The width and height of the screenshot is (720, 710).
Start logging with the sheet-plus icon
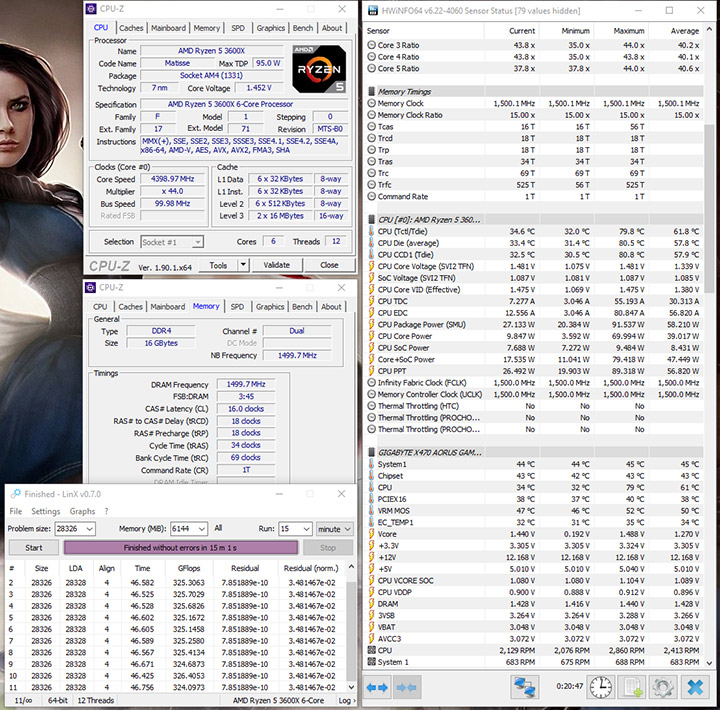pyautogui.click(x=634, y=688)
